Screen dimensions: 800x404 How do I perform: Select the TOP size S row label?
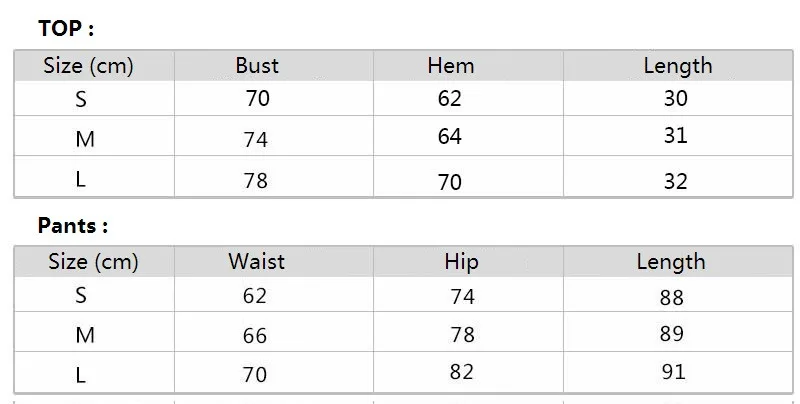pos(81,99)
